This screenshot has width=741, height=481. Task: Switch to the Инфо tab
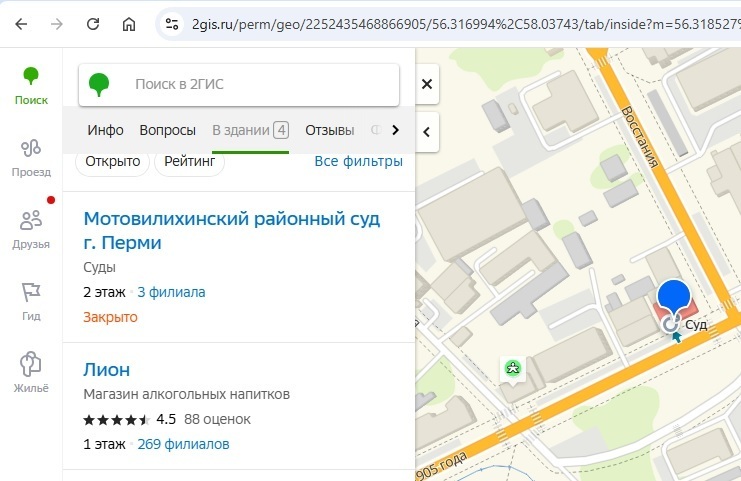click(x=105, y=130)
